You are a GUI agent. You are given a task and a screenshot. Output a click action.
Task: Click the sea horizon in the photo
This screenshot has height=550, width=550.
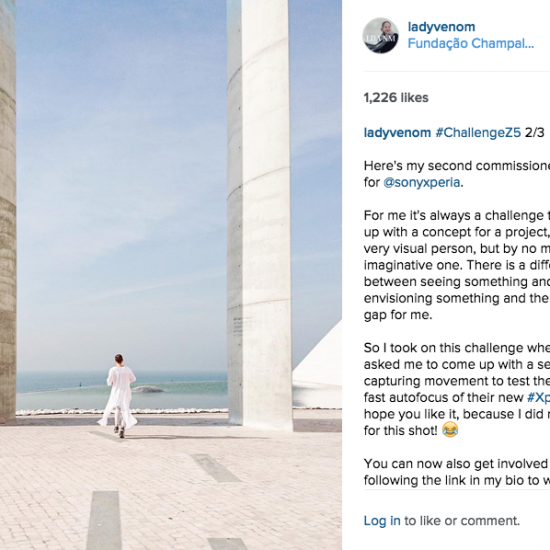(x=122, y=373)
